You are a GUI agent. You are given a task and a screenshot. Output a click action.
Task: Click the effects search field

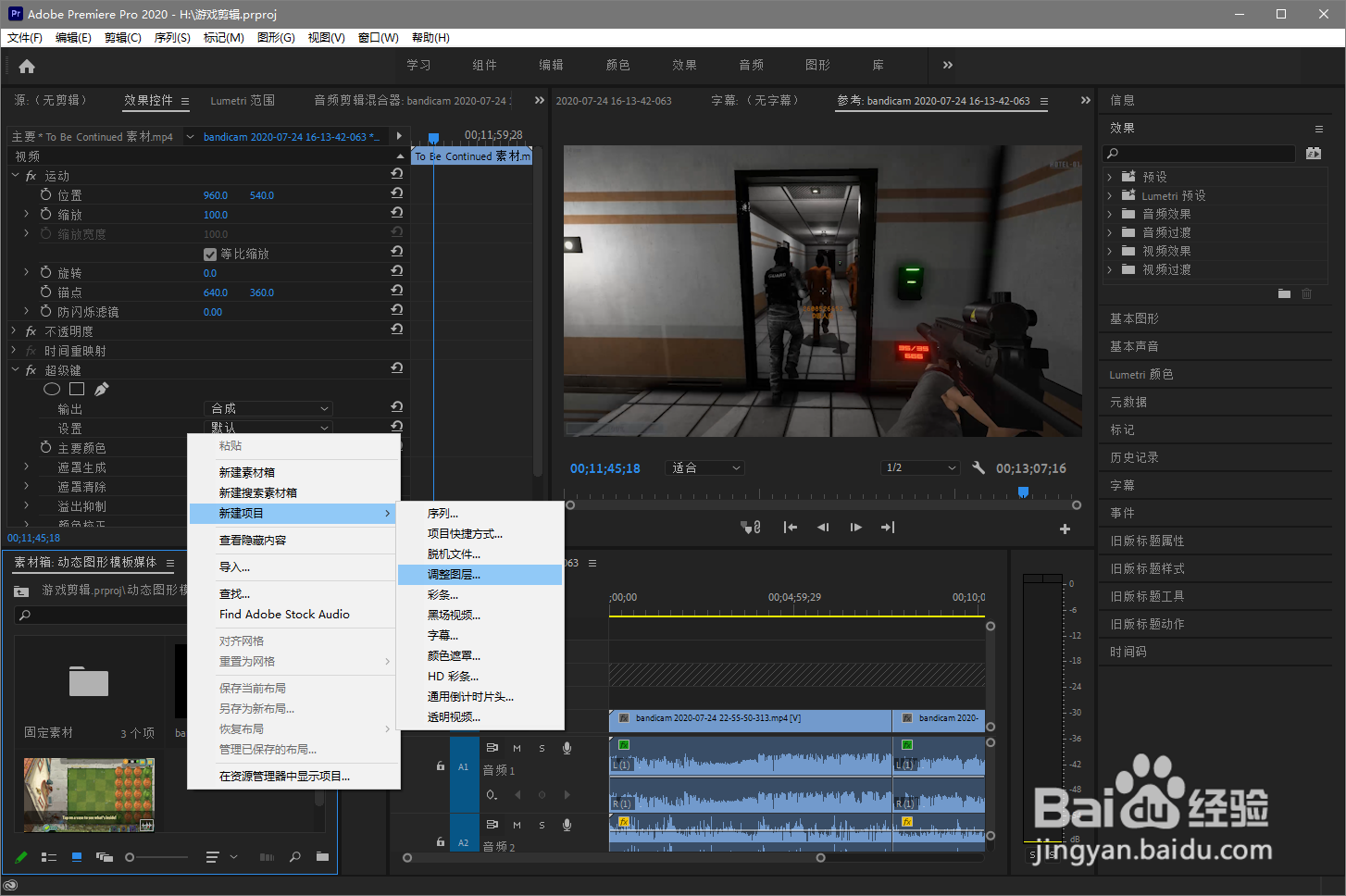(1199, 154)
